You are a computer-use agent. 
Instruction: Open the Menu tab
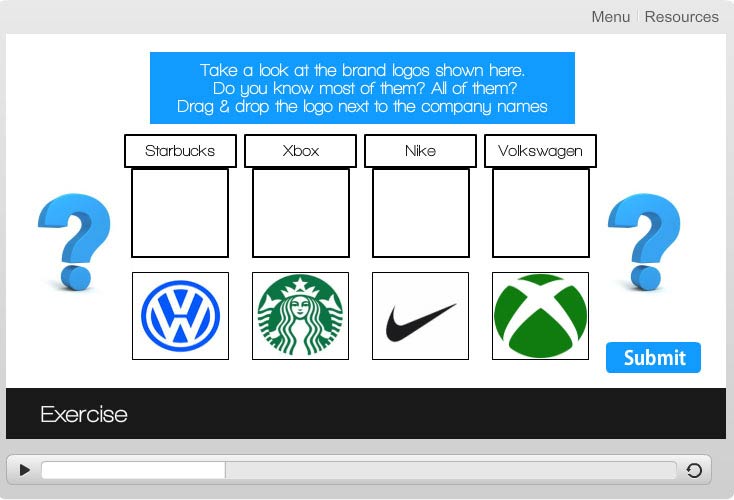pyautogui.click(x=610, y=17)
